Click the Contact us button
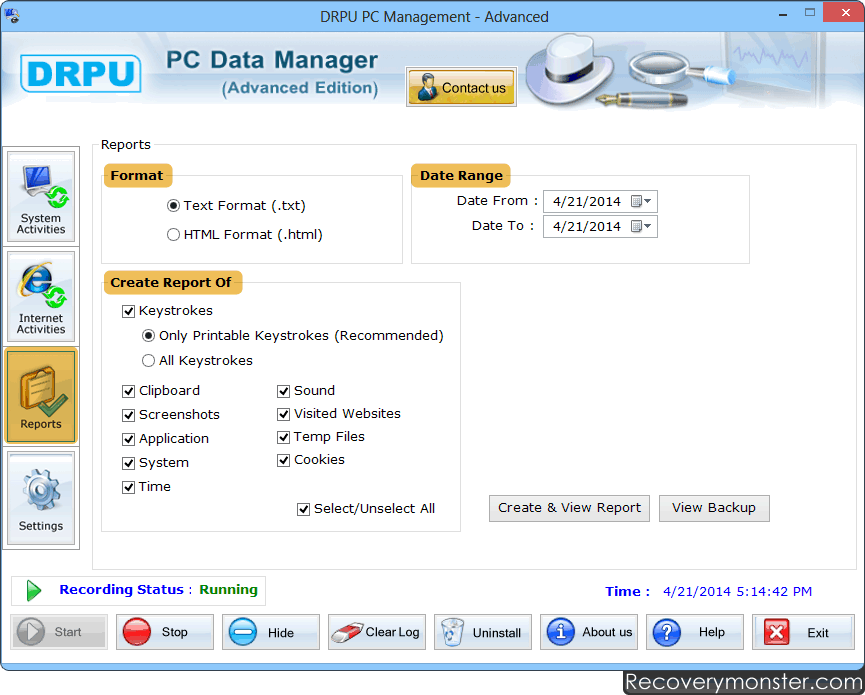The image size is (865, 695). tap(461, 87)
